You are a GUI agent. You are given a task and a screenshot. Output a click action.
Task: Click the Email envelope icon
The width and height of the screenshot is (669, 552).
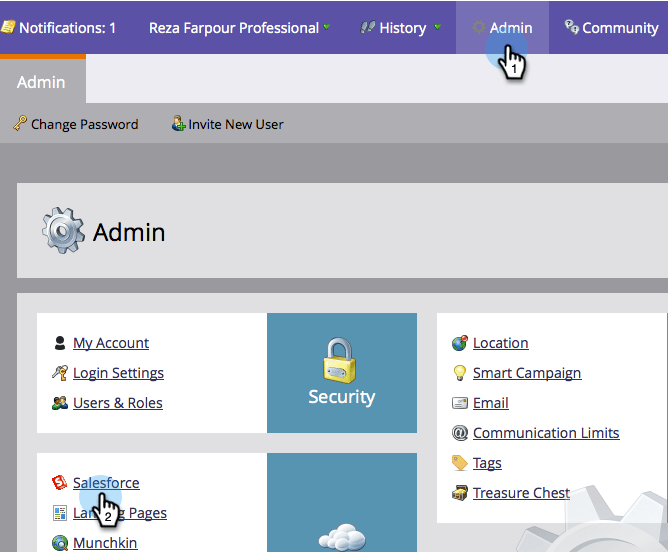click(x=460, y=403)
